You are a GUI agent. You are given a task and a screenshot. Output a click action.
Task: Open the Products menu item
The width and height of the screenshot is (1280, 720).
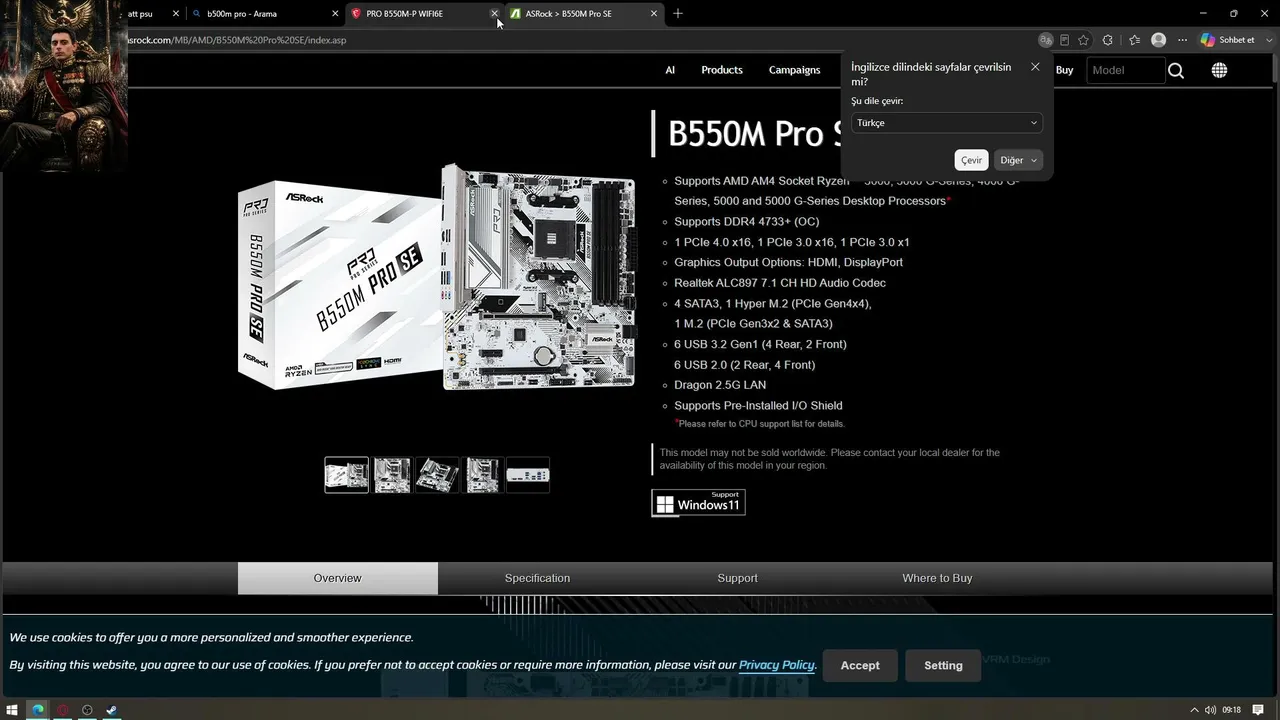click(722, 70)
